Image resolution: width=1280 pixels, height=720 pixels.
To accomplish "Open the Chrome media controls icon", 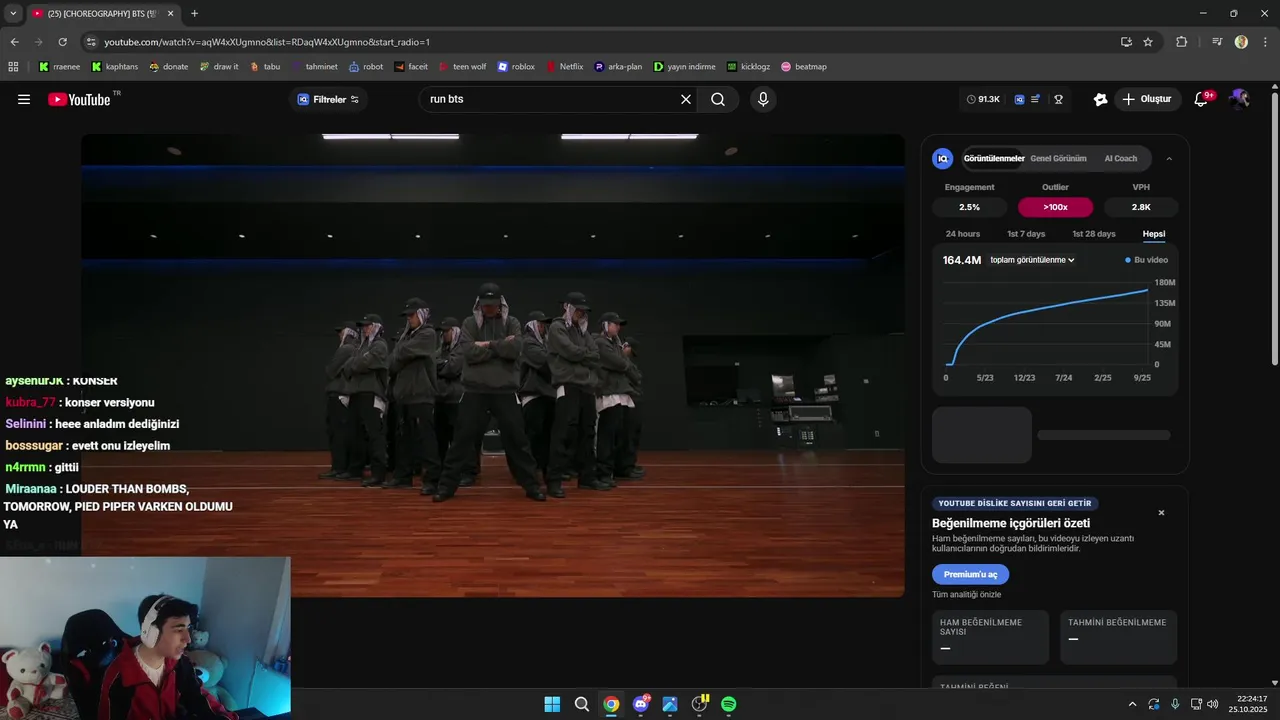I will point(1217,42).
